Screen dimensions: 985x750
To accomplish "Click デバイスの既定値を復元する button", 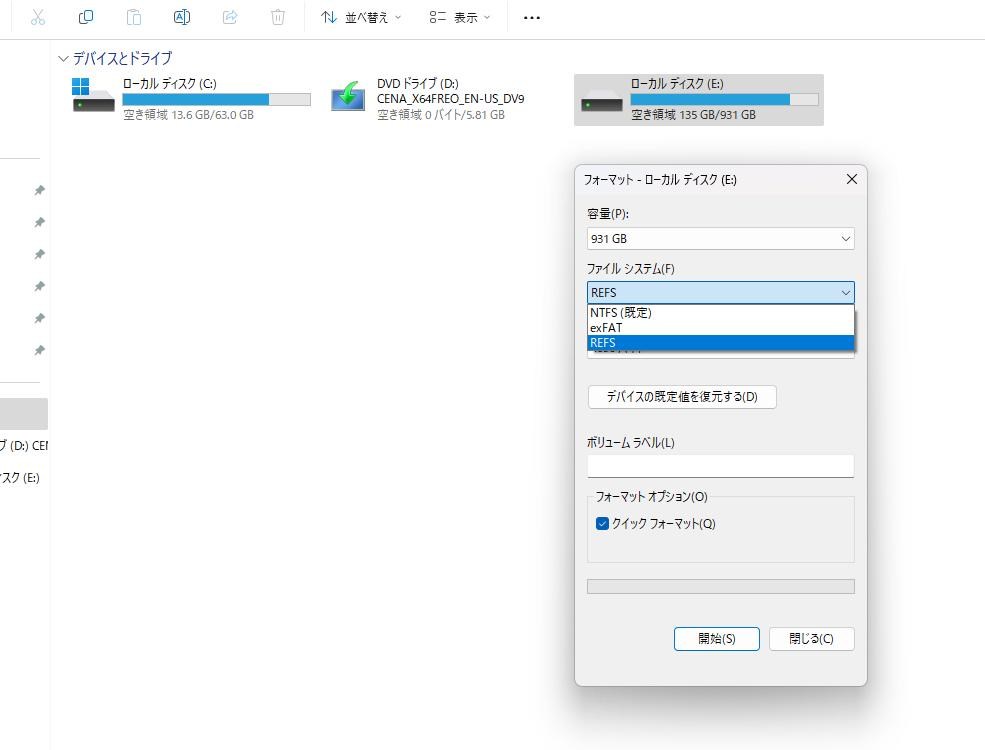I will (x=682, y=397).
